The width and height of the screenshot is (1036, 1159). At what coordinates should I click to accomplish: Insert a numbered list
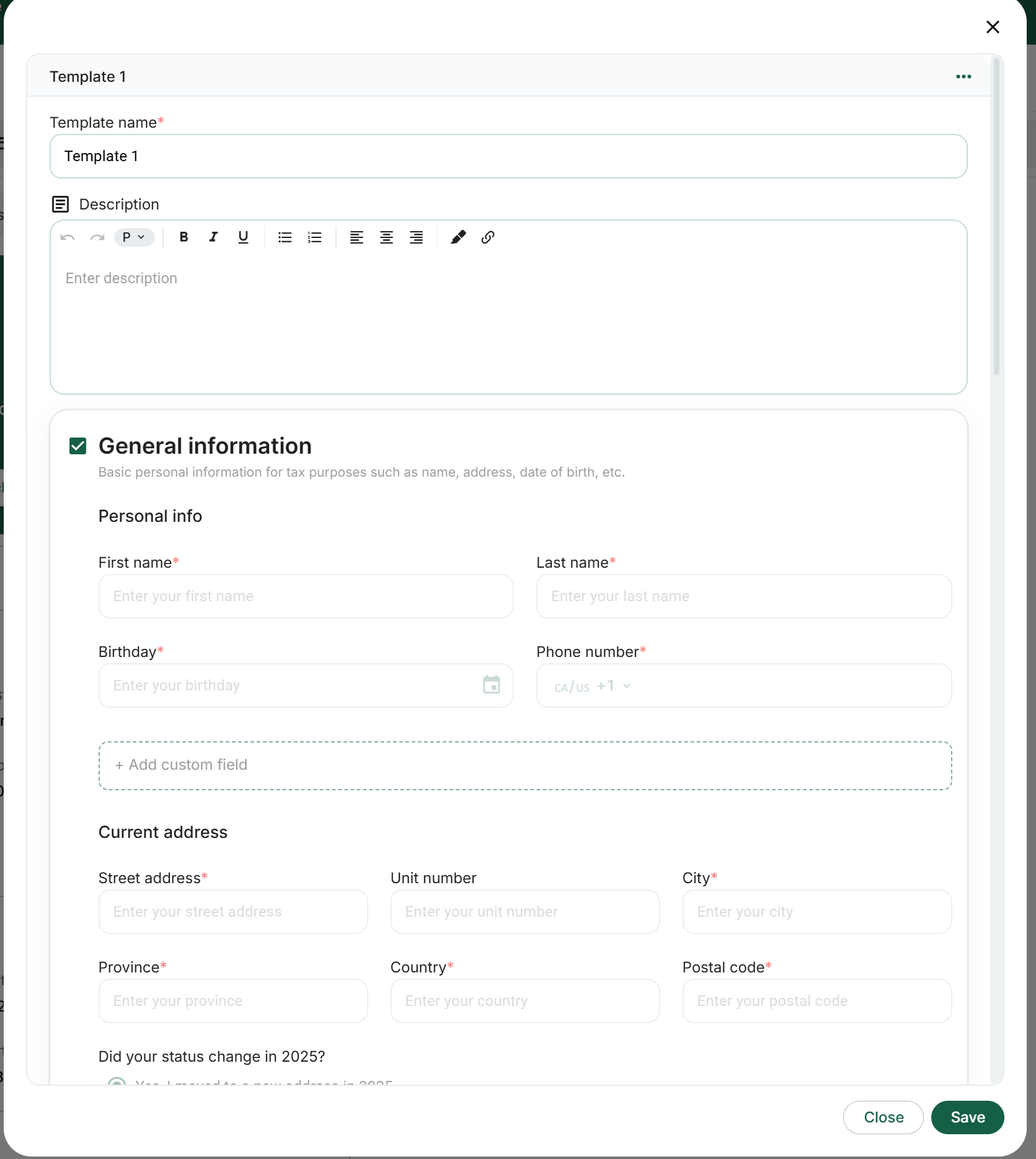(314, 237)
